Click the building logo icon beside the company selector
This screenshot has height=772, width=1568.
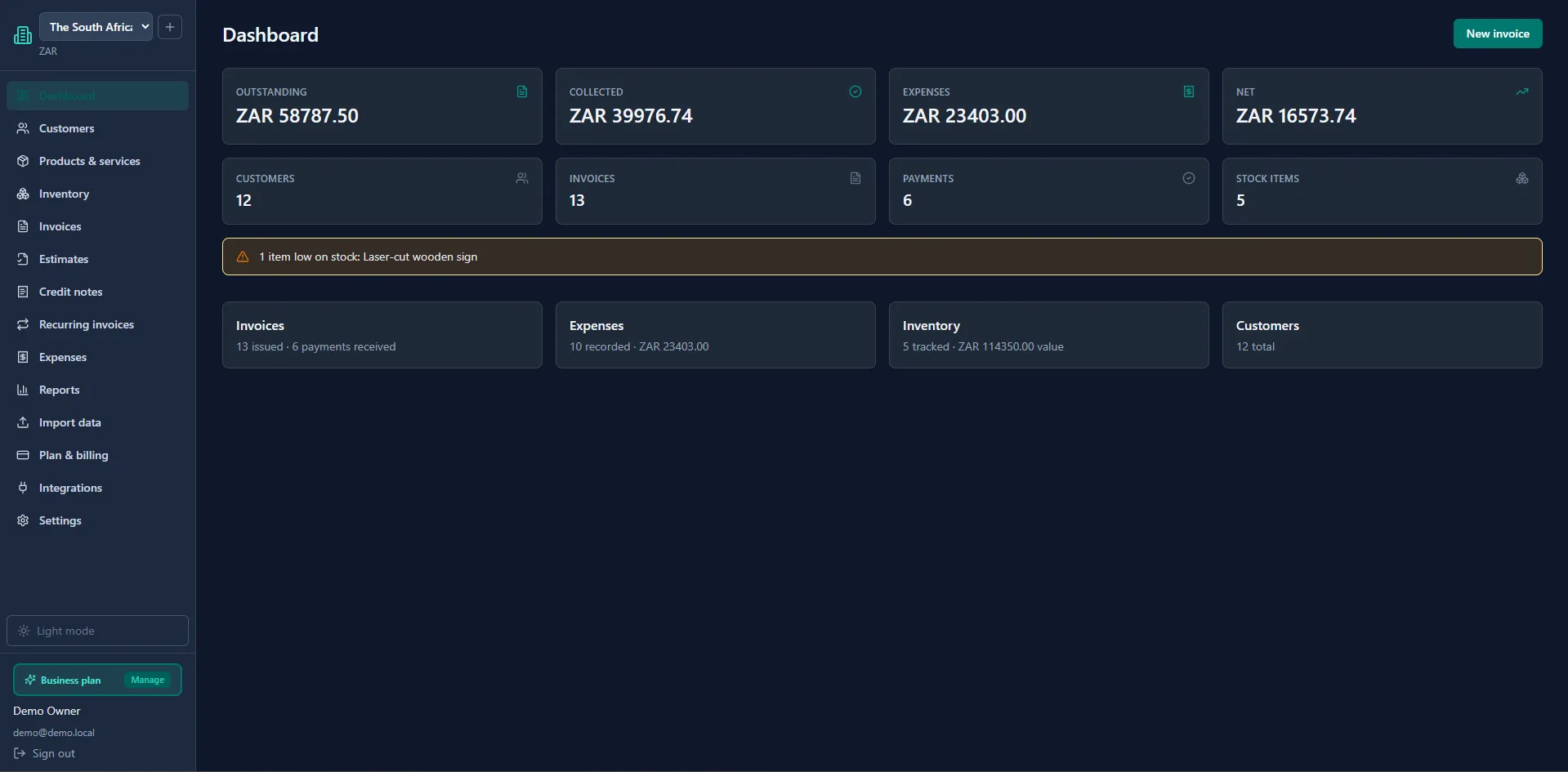pyautogui.click(x=23, y=35)
